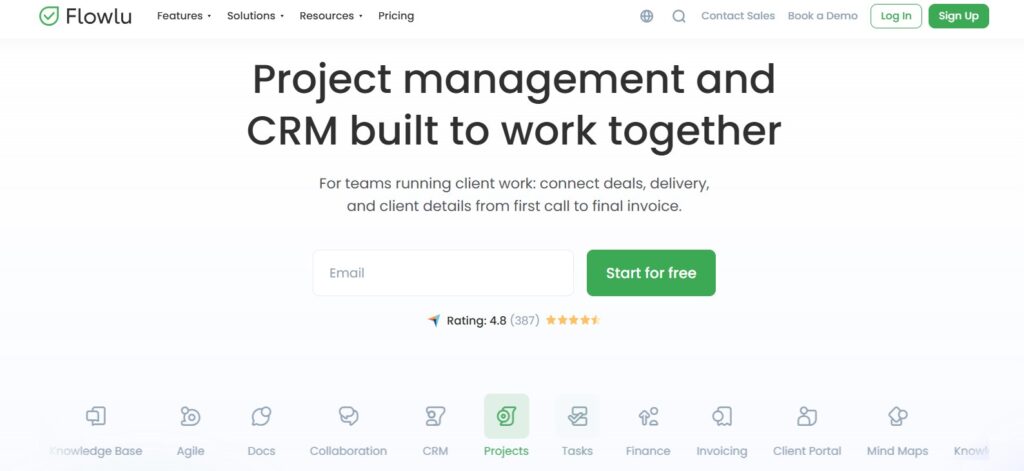Select the Finance feature icon
Viewport: 1024px width, 471px height.
click(648, 417)
